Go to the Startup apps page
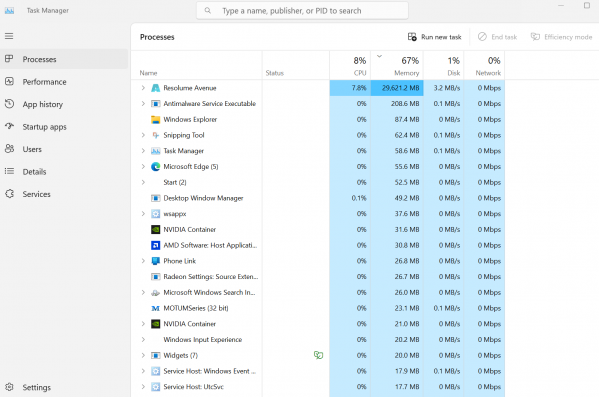Viewport: 599px width, 397px height. coord(64,127)
